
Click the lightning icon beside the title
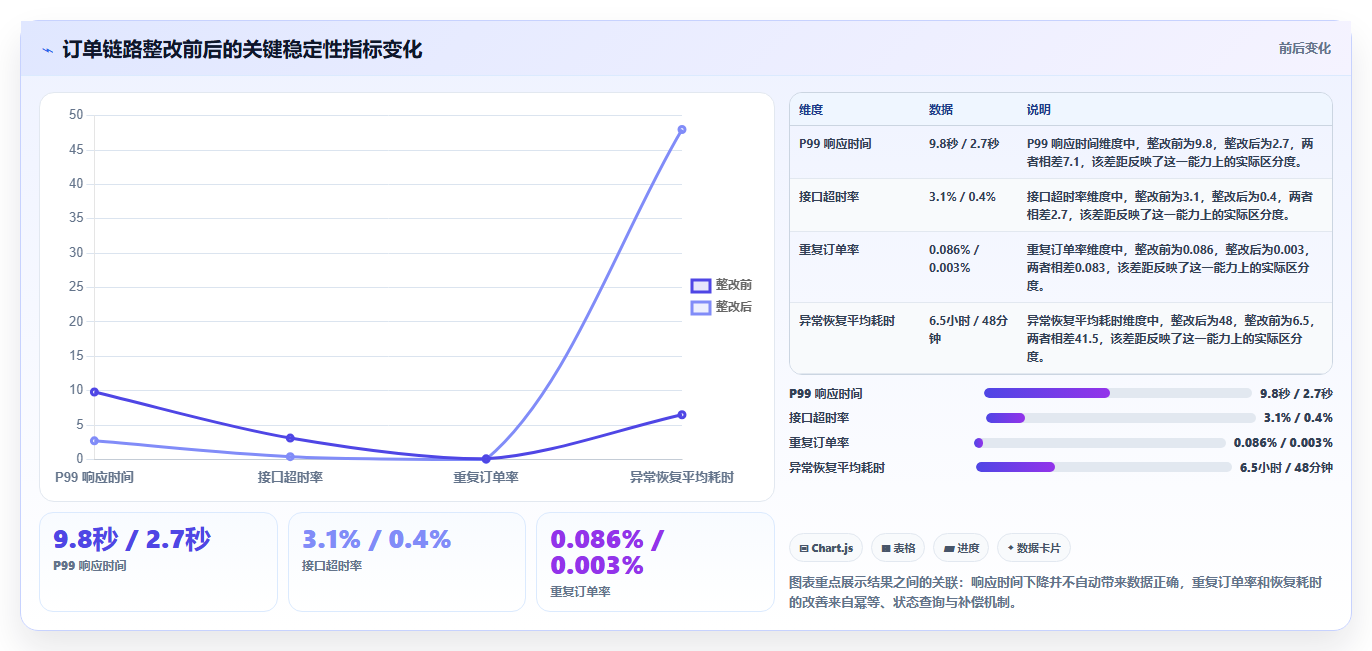coord(47,50)
